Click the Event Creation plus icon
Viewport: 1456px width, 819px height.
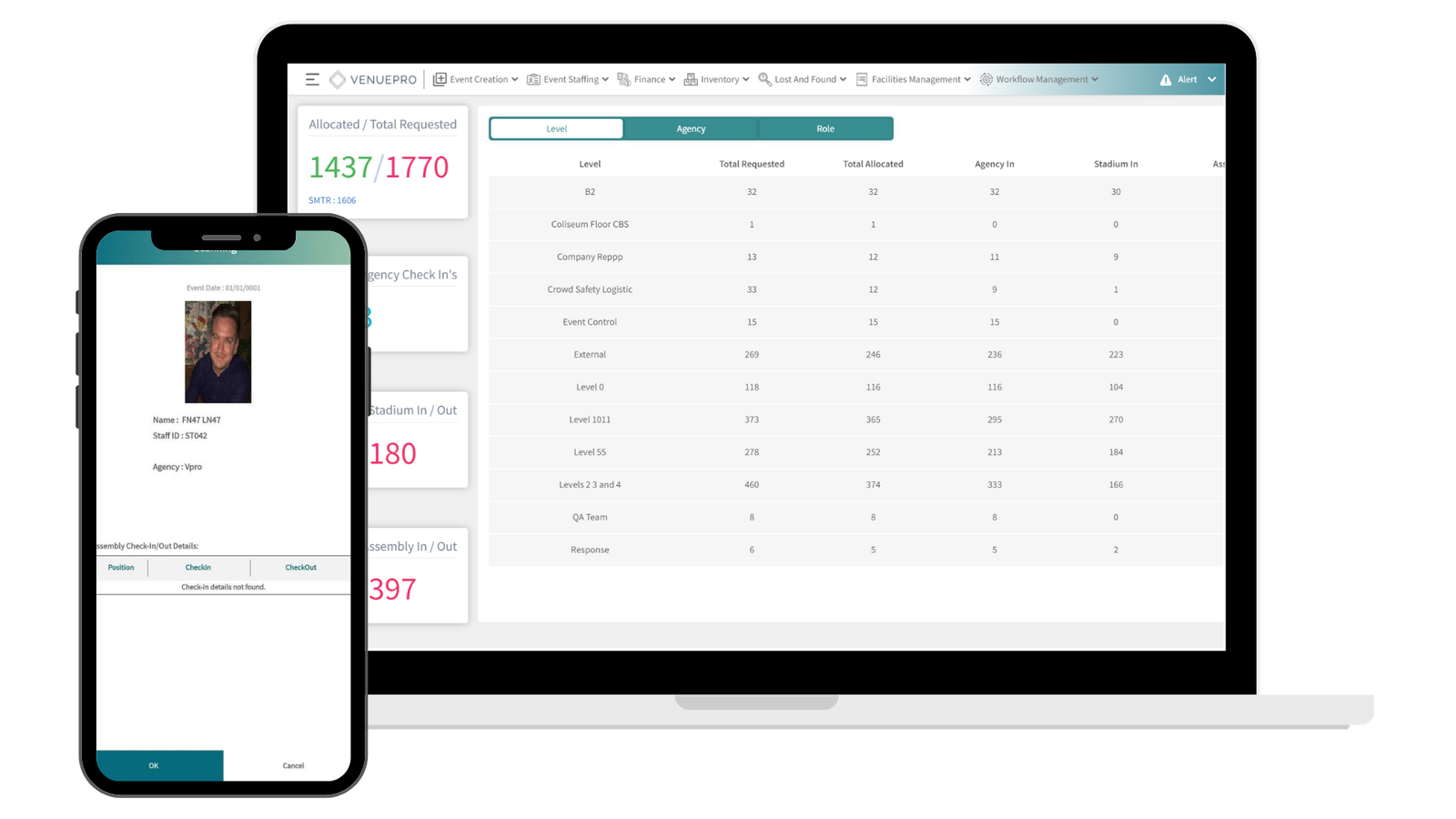point(440,79)
